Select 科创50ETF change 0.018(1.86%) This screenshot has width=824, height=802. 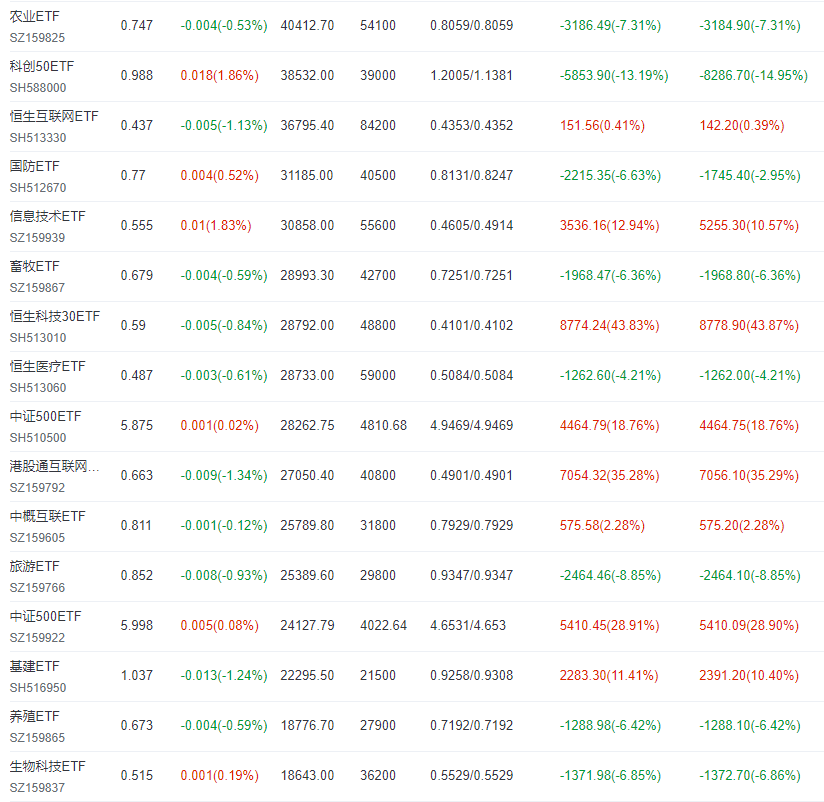pyautogui.click(x=220, y=75)
